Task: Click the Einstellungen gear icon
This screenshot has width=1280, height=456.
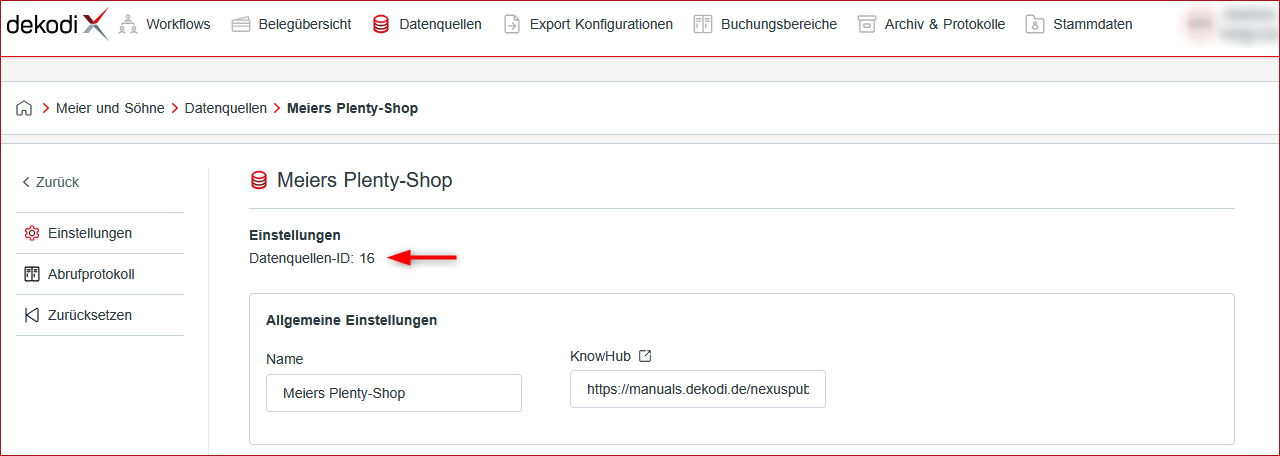Action: 31,233
